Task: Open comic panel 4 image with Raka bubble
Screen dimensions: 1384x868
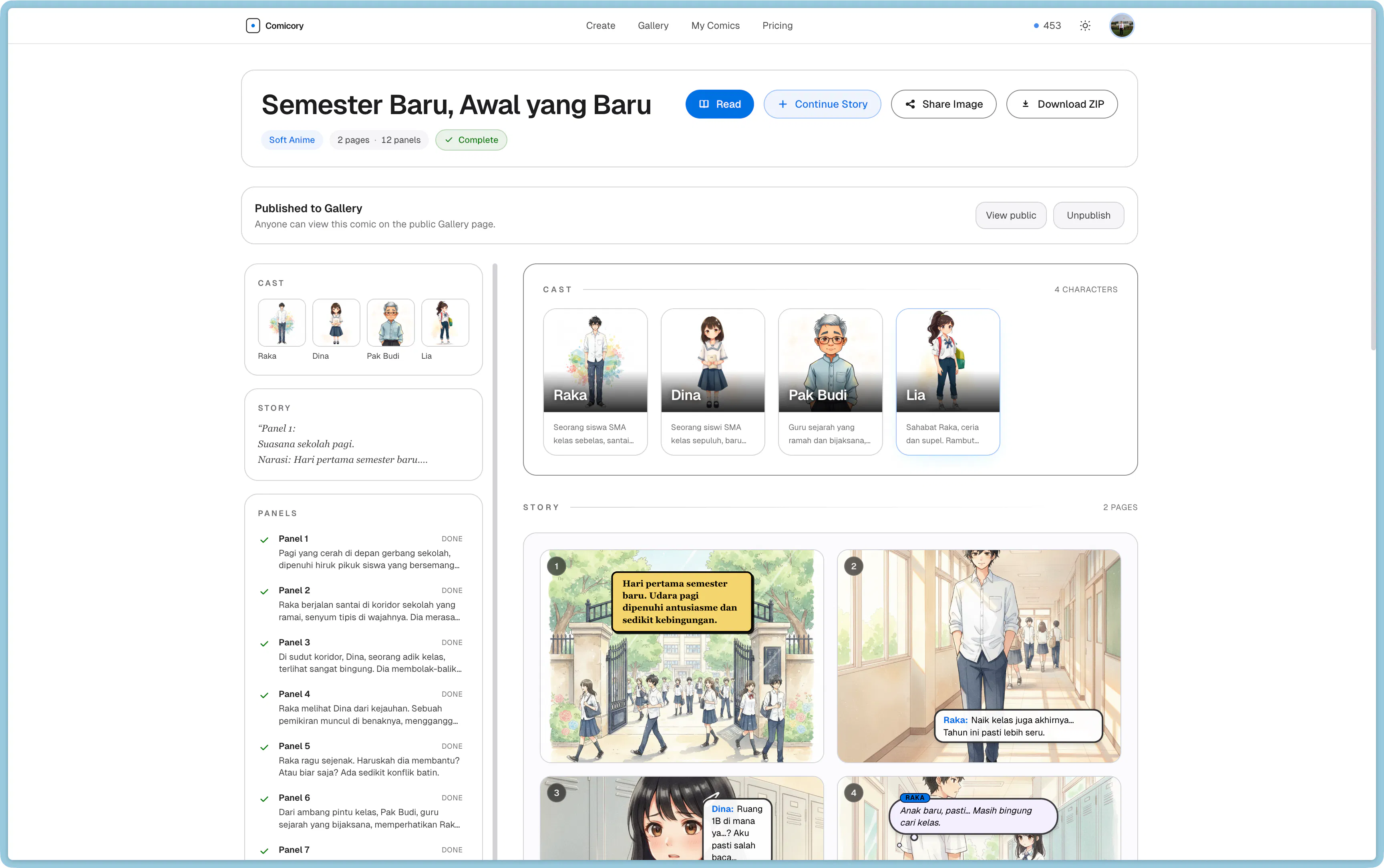Action: tap(979, 818)
